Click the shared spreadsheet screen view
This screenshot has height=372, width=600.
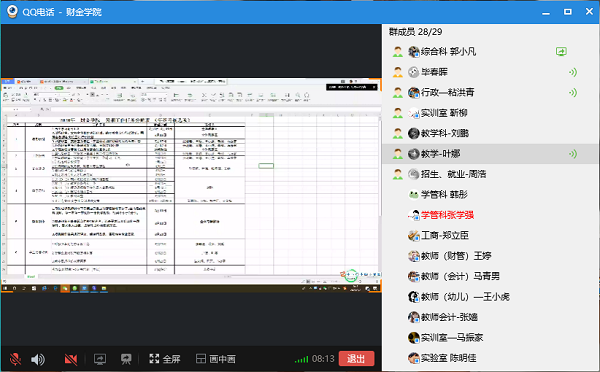pos(191,186)
